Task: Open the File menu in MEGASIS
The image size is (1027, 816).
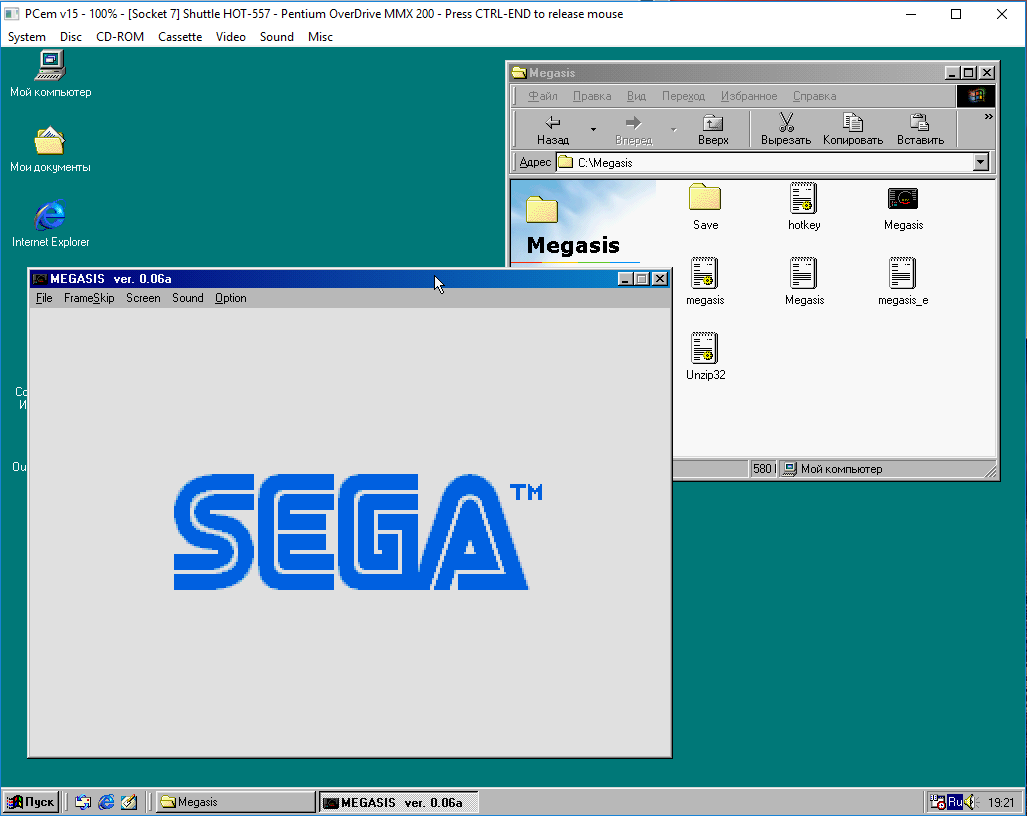Action: [43, 298]
